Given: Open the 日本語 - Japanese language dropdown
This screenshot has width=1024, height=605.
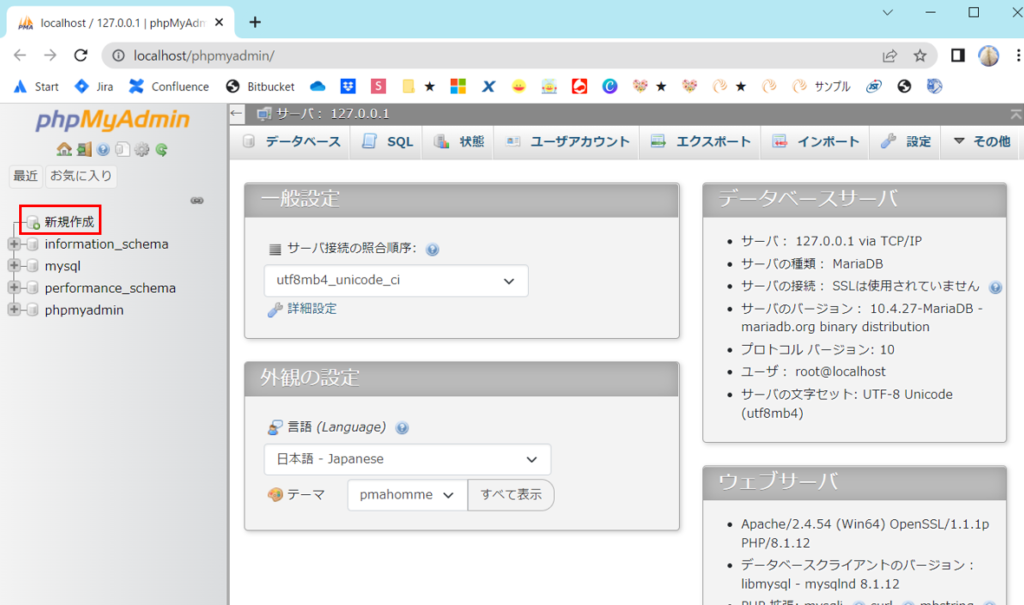Looking at the screenshot, I should 407,460.
